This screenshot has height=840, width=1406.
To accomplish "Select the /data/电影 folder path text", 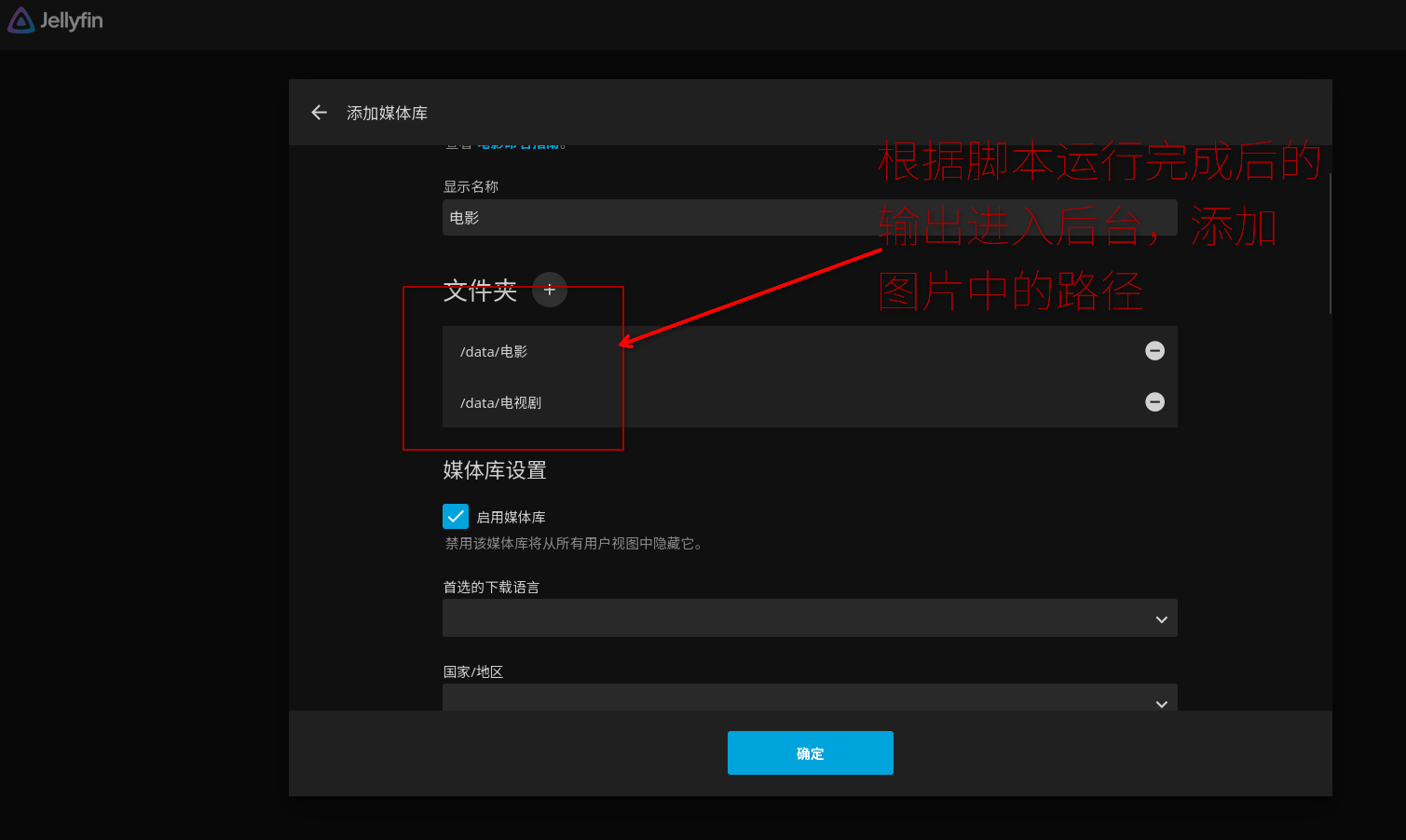I will coord(494,352).
